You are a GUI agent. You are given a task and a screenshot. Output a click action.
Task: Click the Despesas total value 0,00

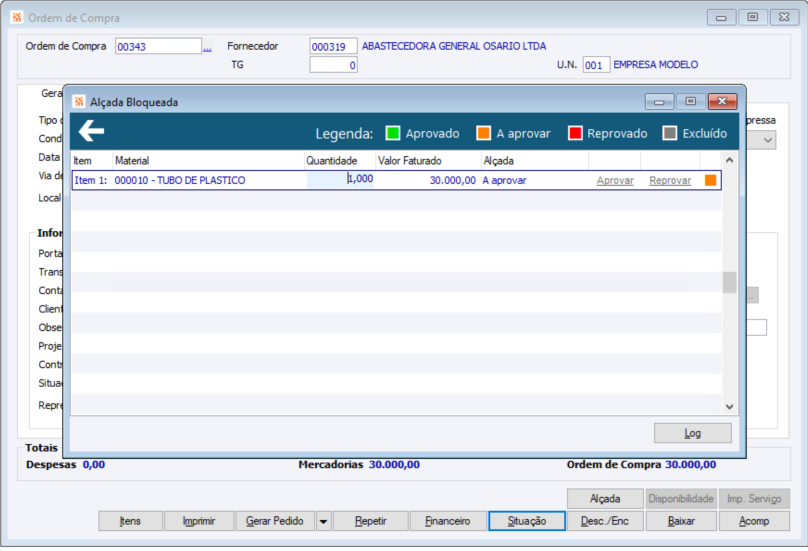point(94,464)
